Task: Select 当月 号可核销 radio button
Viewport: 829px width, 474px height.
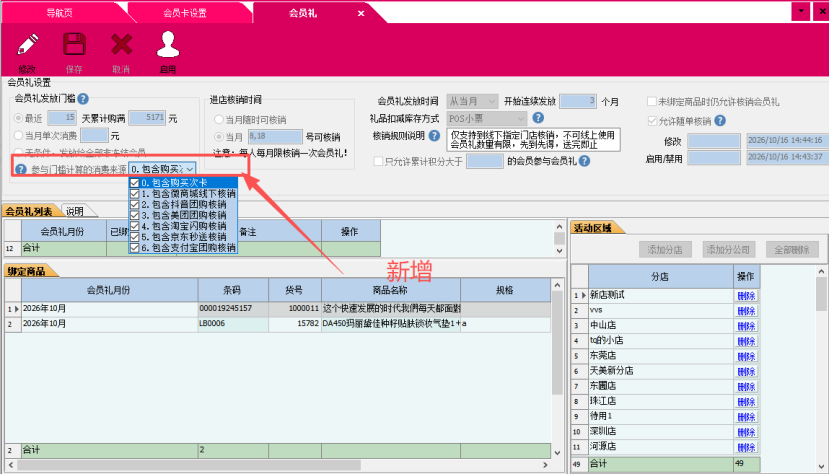Action: (x=218, y=137)
